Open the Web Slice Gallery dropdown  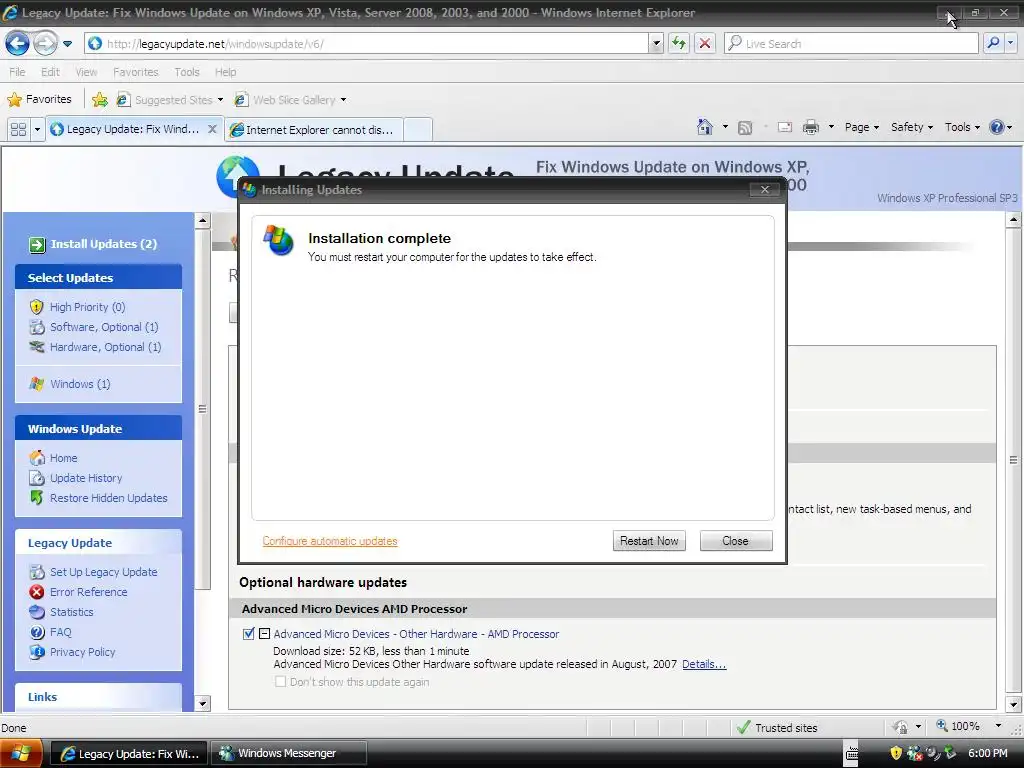[291, 99]
